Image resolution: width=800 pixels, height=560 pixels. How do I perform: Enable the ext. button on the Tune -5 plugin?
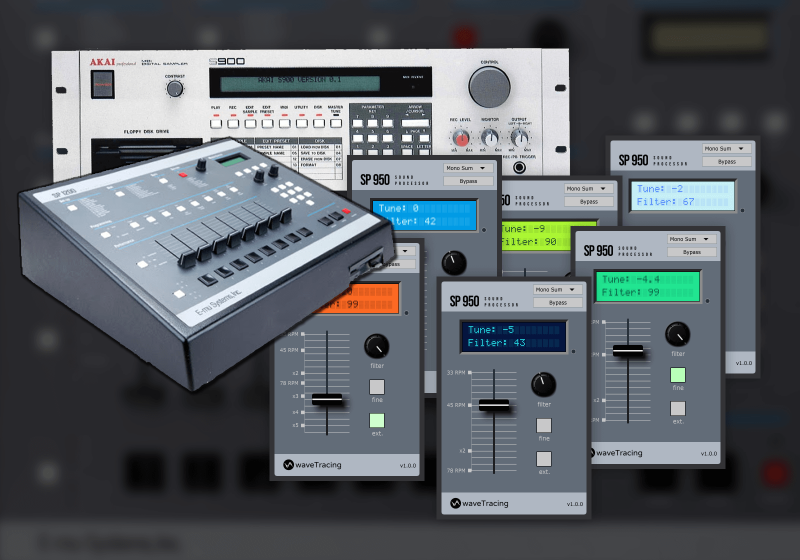(x=544, y=459)
